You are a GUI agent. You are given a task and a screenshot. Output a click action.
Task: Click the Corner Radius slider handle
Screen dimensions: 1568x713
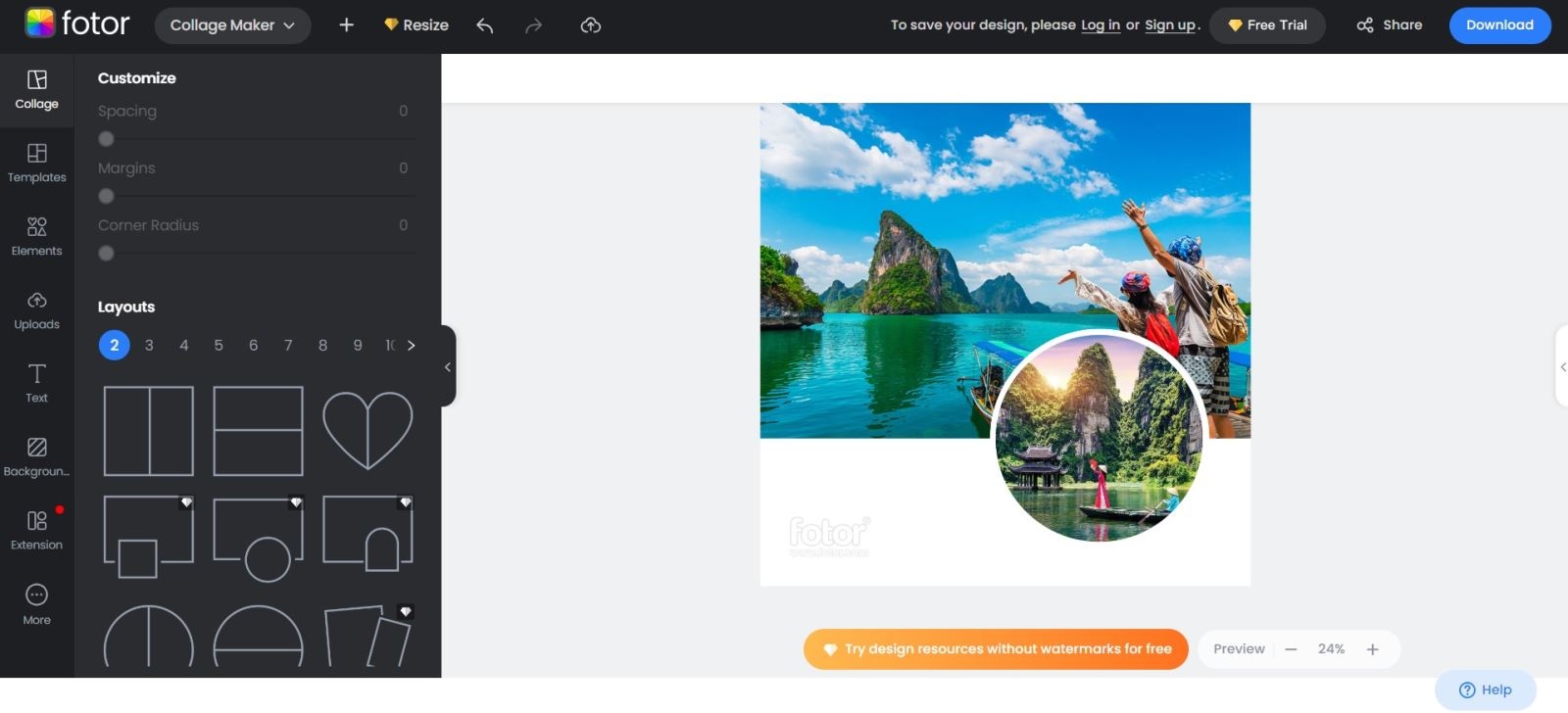[x=106, y=253]
